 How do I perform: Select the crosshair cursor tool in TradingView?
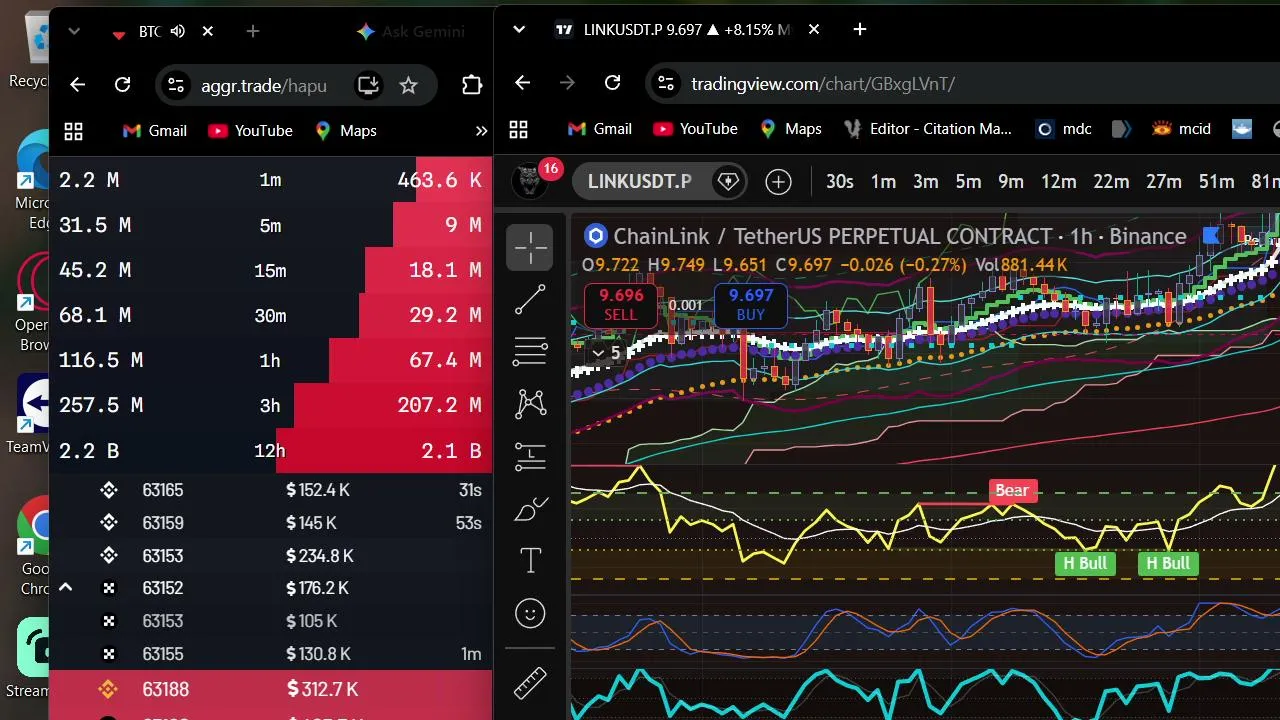point(530,247)
